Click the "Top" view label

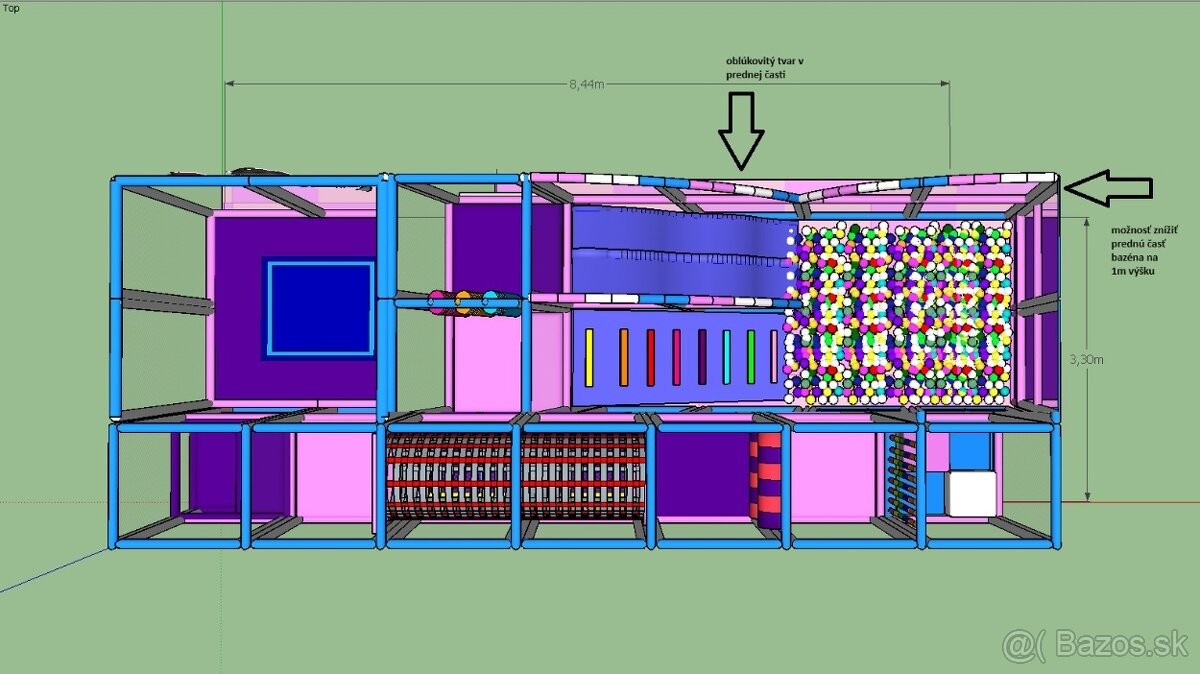pos(12,7)
